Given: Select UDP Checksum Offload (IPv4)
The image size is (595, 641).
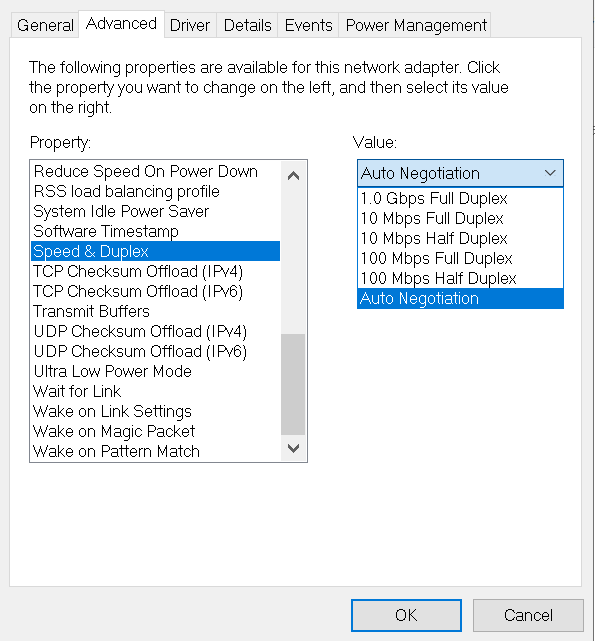Looking at the screenshot, I should click(x=156, y=332).
